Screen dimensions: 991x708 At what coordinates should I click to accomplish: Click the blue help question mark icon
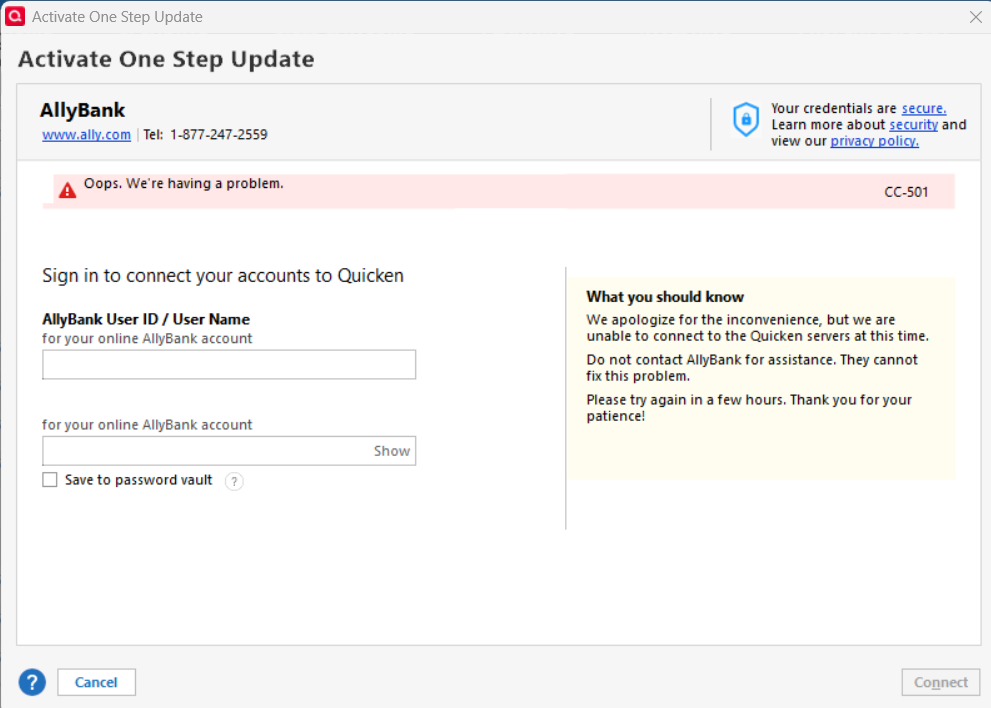32,682
